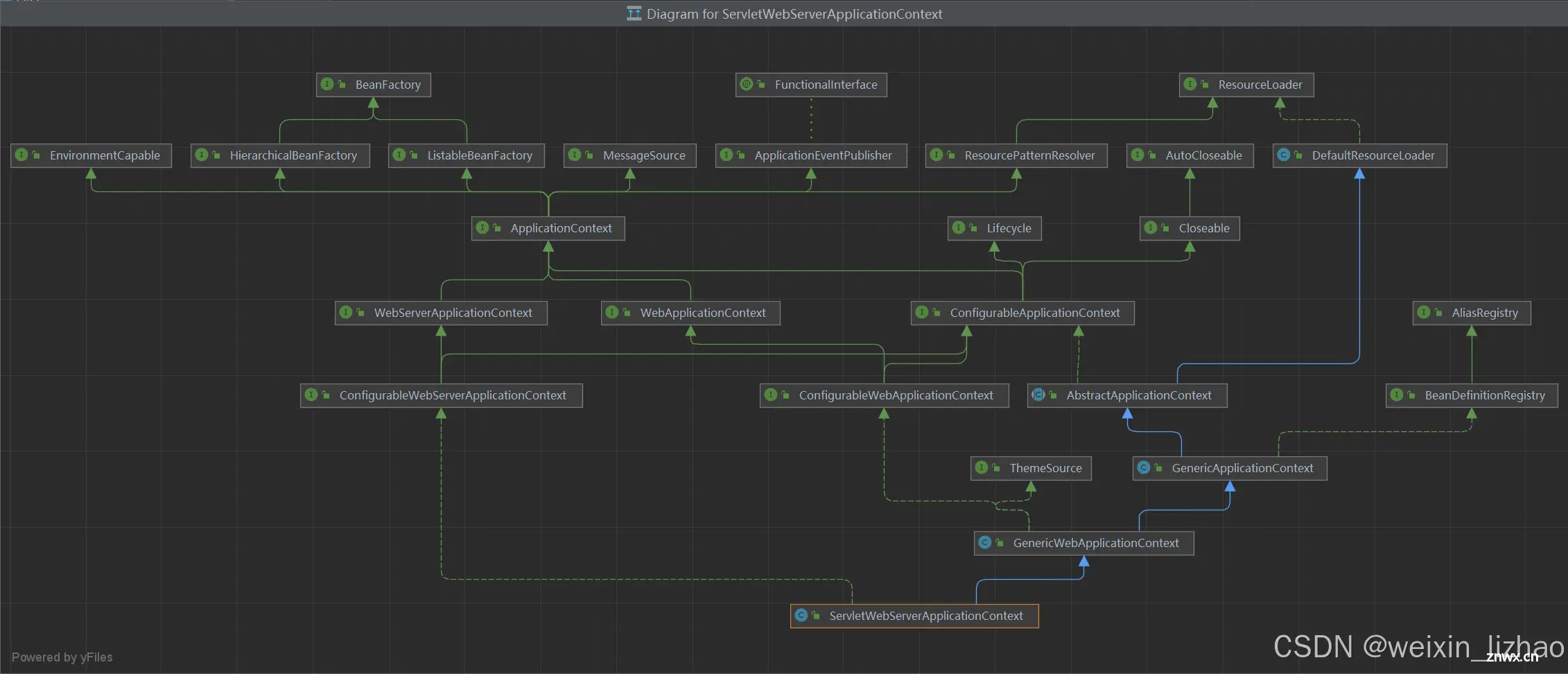Screen dimensions: 1568x674
Task: Select the WebServerApplicationContext node label
Action: point(453,313)
